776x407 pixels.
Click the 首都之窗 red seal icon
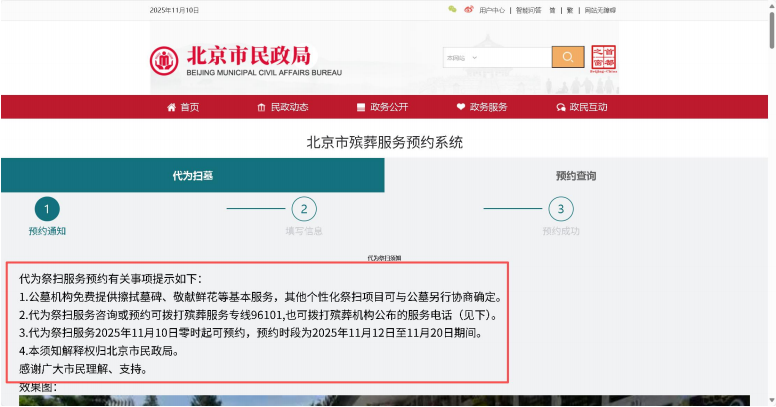(603, 57)
